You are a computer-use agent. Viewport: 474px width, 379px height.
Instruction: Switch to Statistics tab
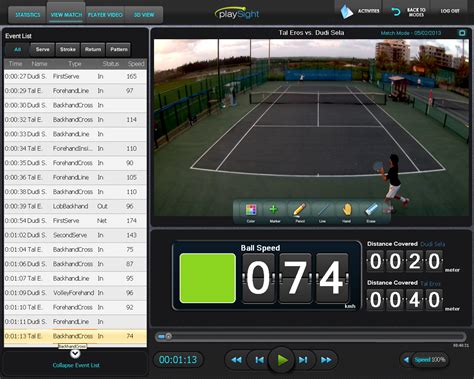pyautogui.click(x=28, y=15)
